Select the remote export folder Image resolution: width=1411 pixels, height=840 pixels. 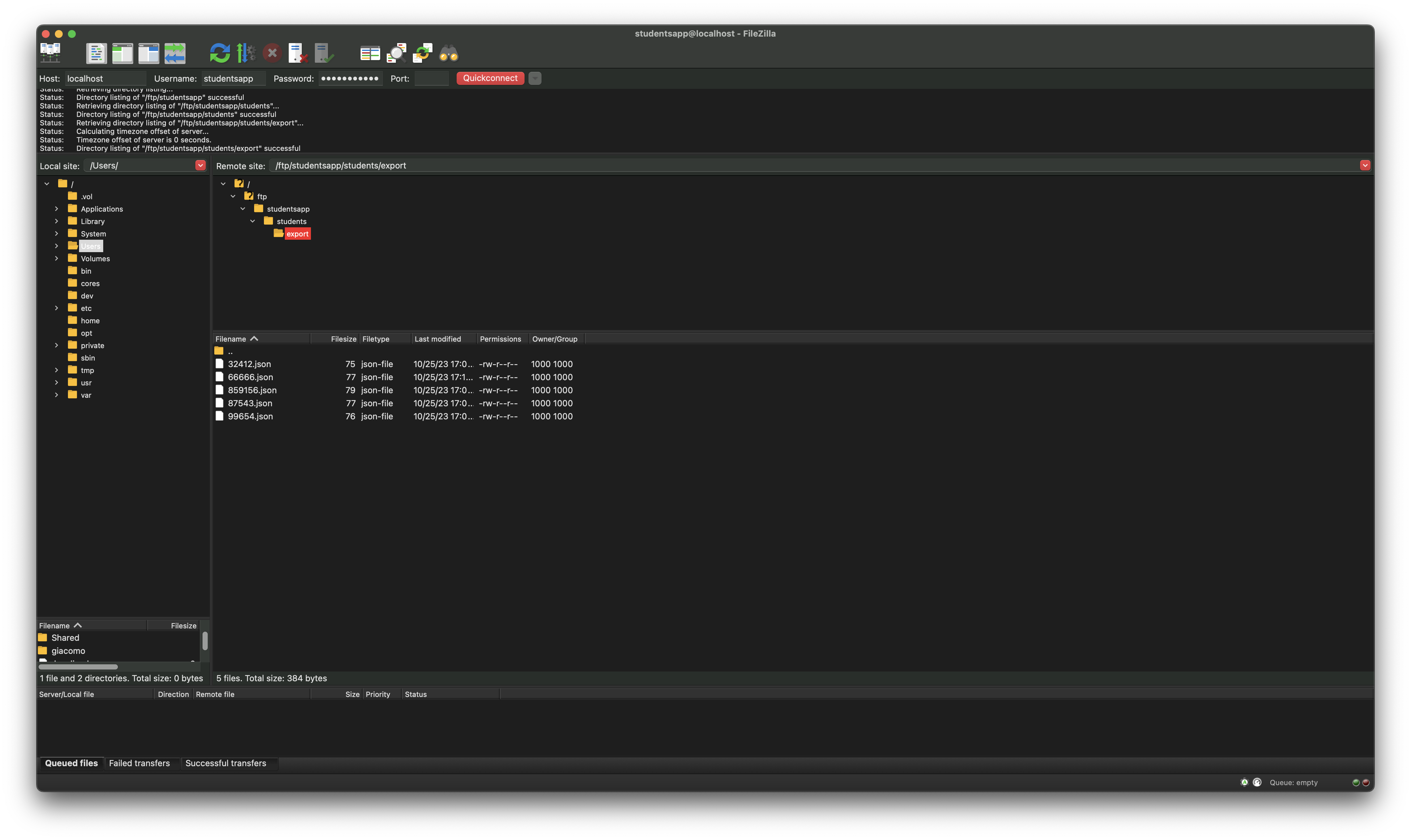click(297, 234)
